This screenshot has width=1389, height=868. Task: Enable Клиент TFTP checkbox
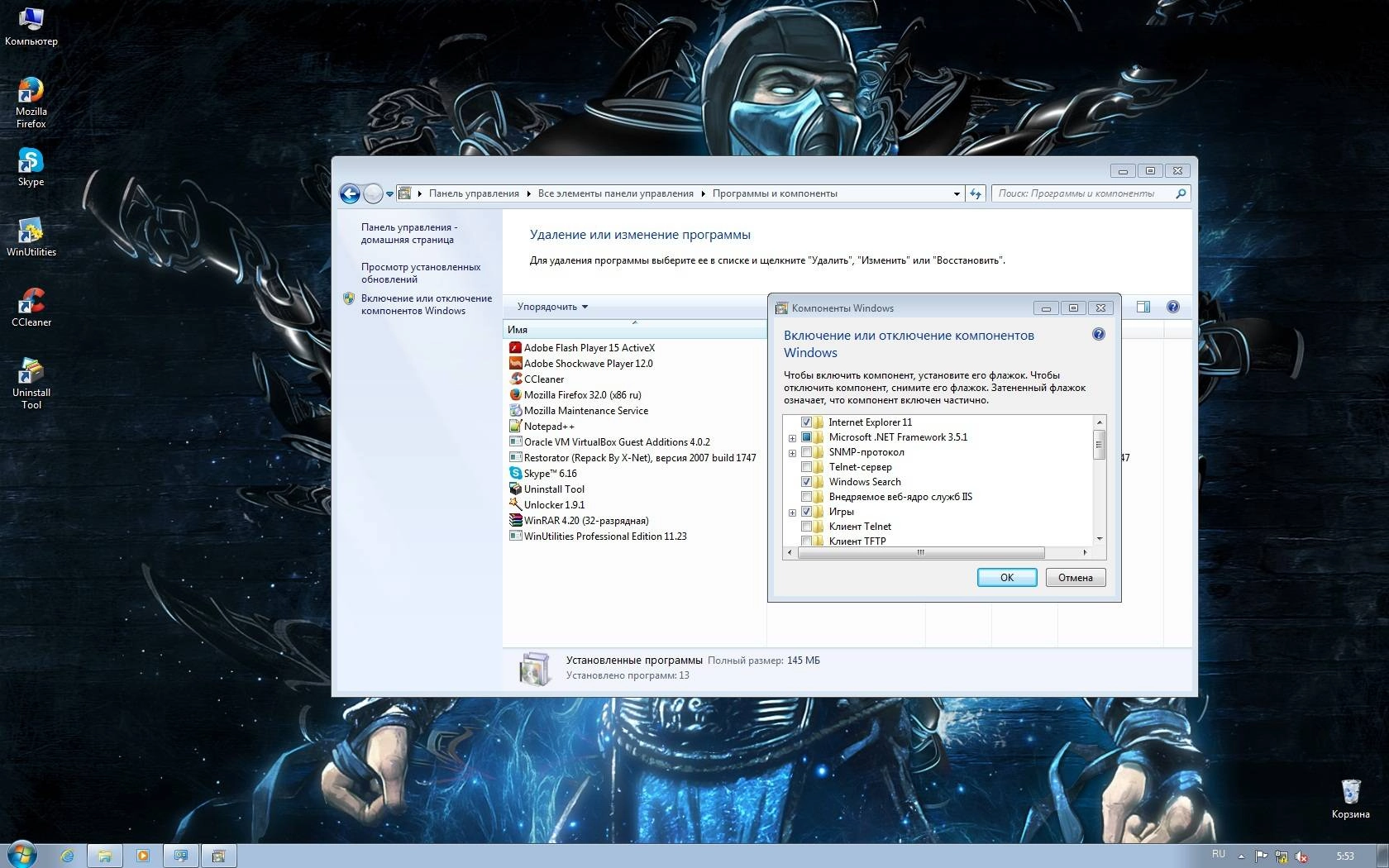point(806,541)
